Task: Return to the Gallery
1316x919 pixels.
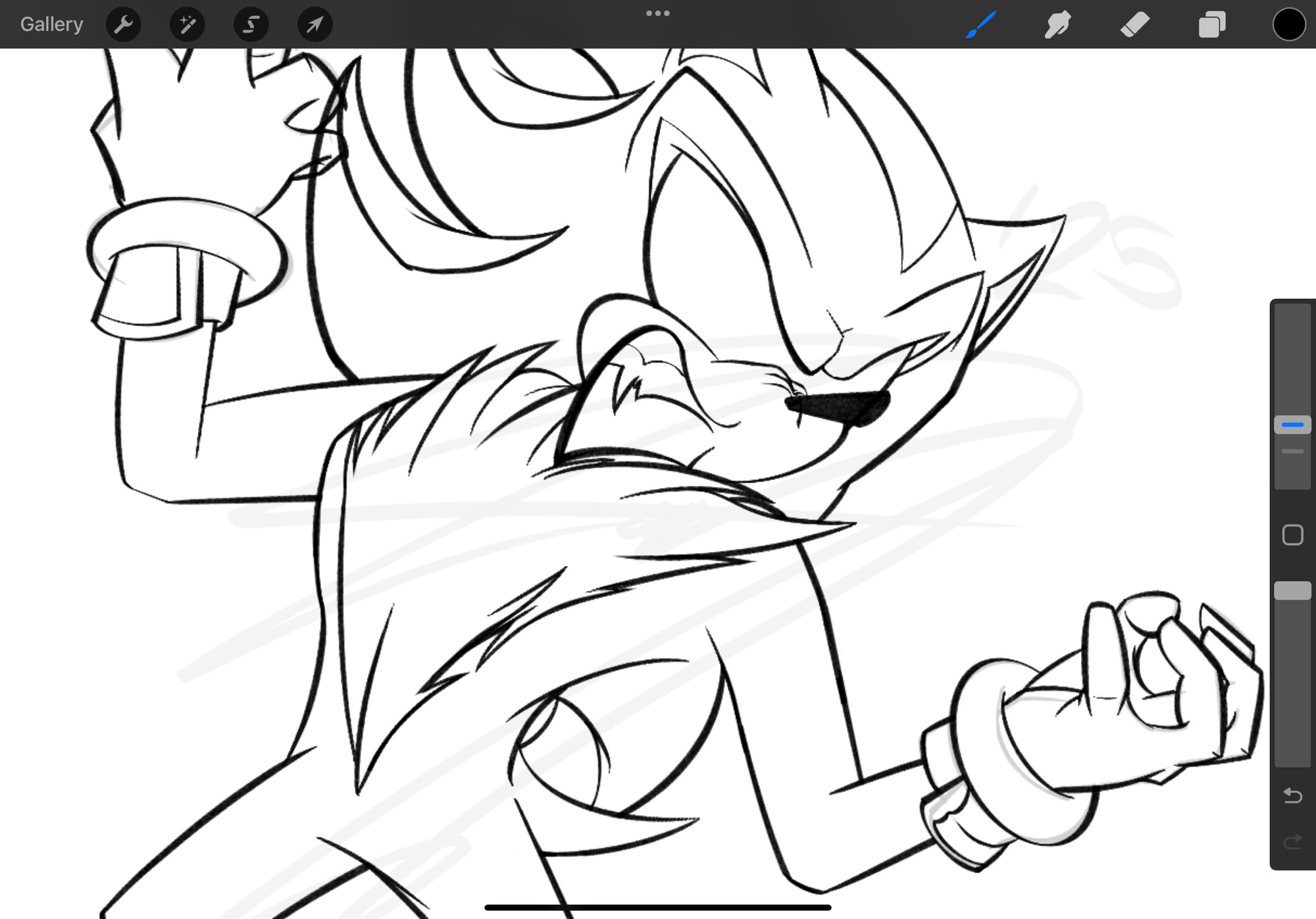Action: pyautogui.click(x=51, y=24)
